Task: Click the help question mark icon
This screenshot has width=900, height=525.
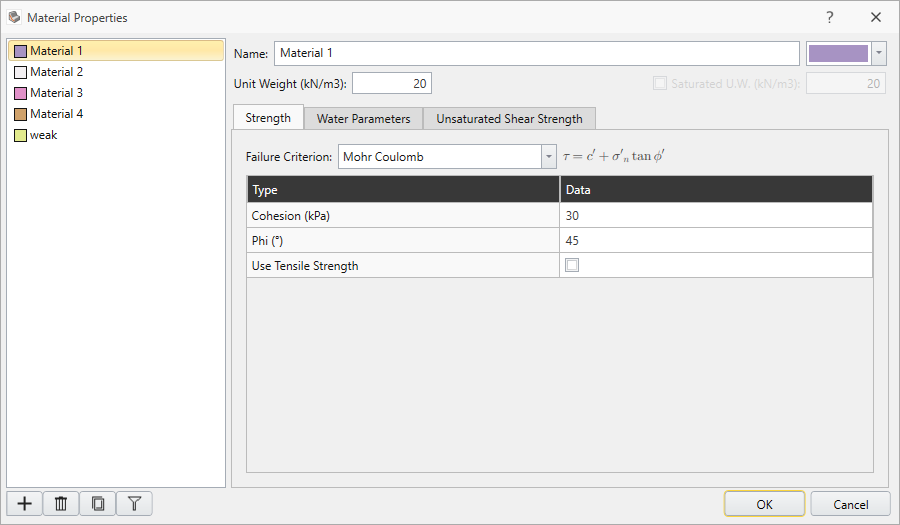Action: [829, 17]
